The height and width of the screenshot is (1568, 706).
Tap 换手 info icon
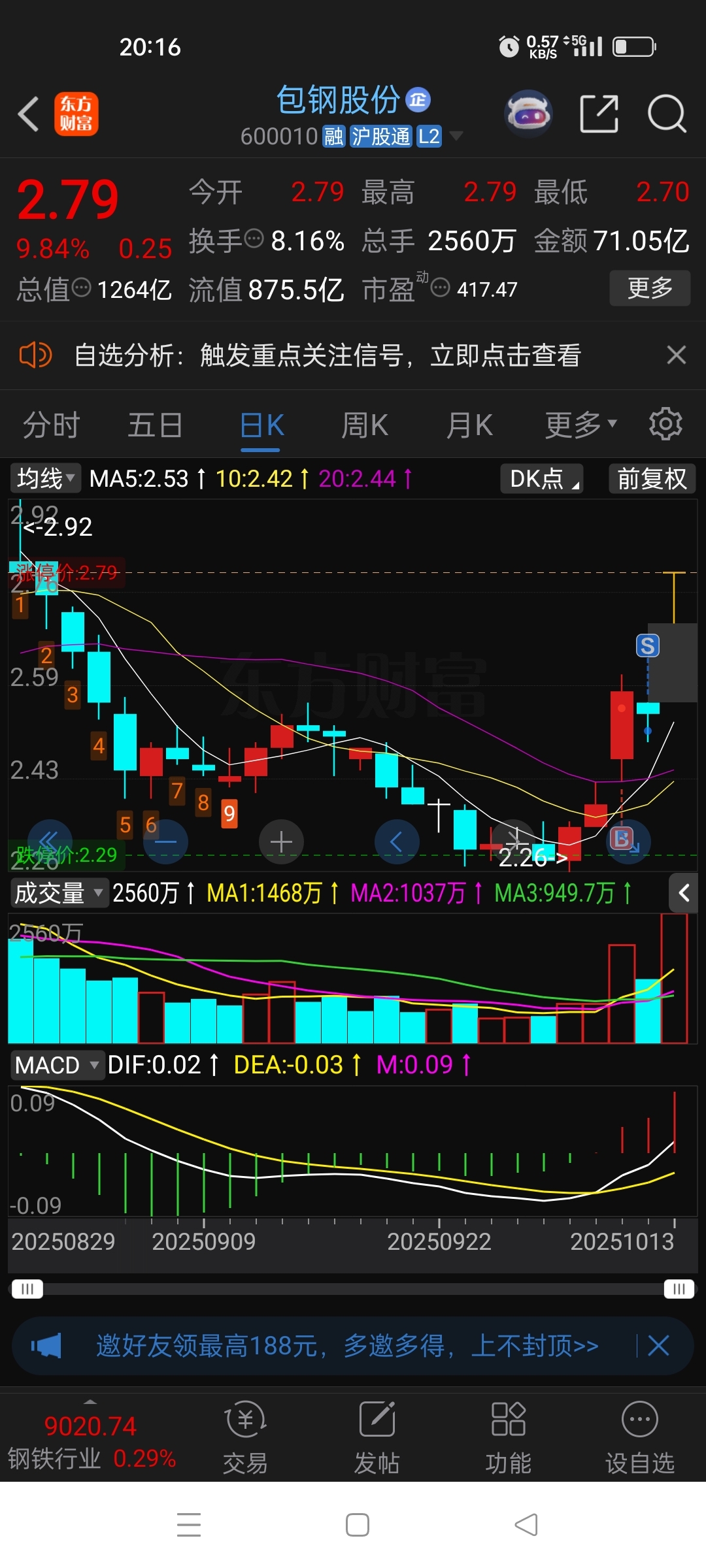pos(254,238)
